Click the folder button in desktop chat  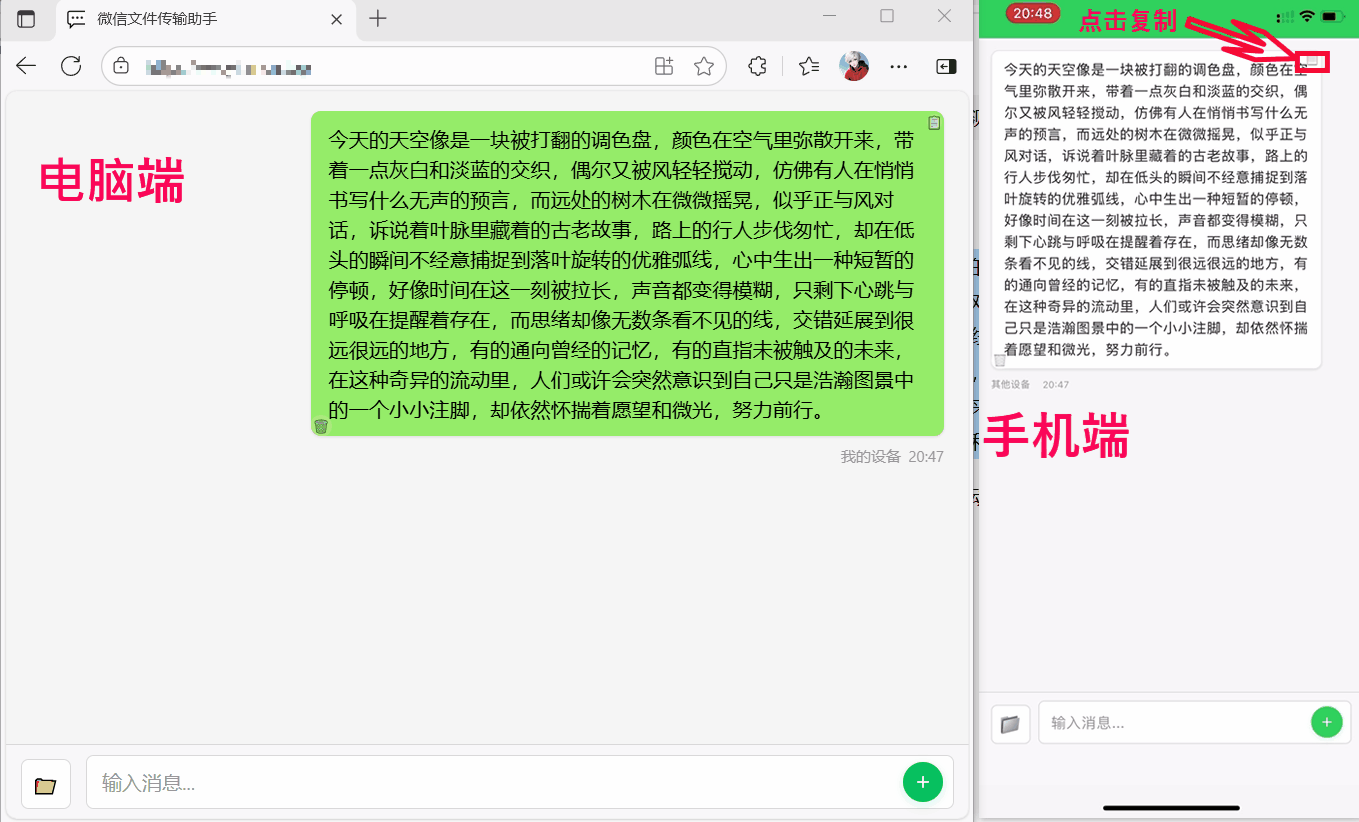(x=46, y=784)
